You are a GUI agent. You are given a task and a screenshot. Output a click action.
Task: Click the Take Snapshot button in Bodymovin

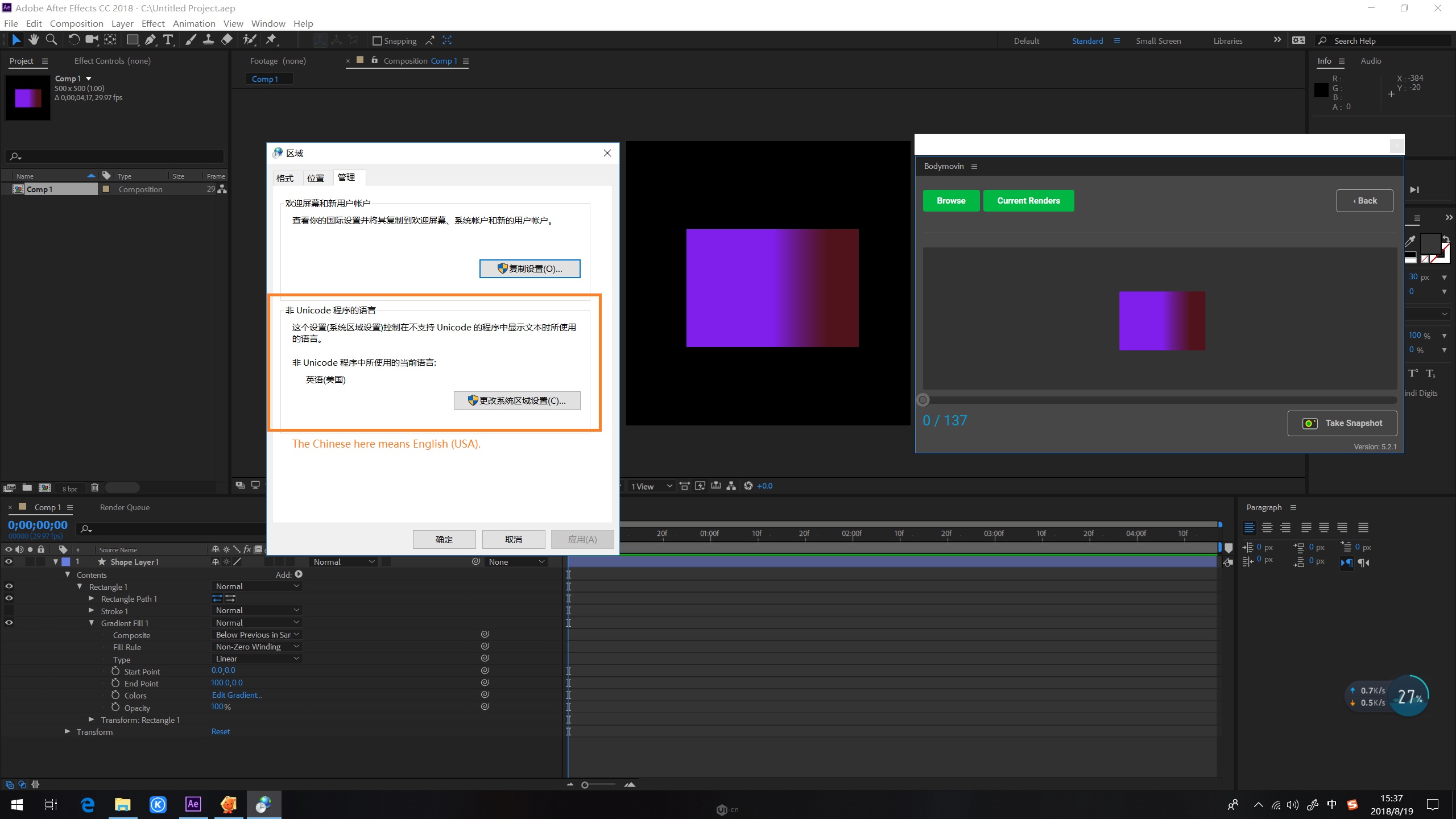pos(1343,423)
